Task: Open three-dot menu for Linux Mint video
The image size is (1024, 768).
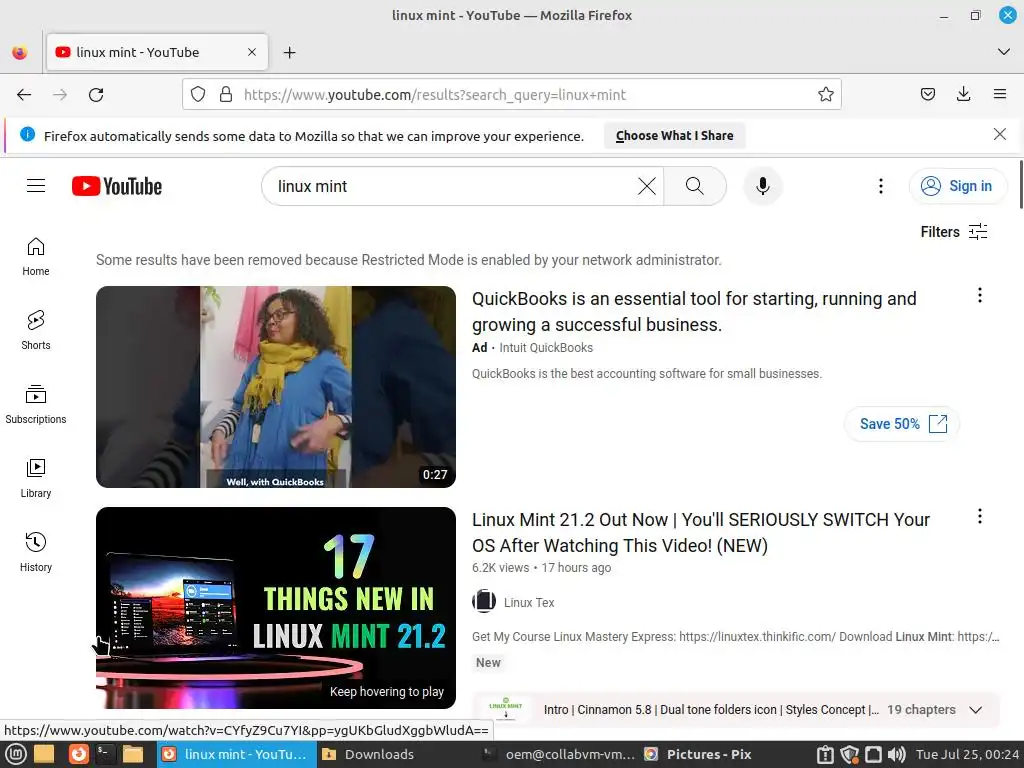Action: coord(979,517)
